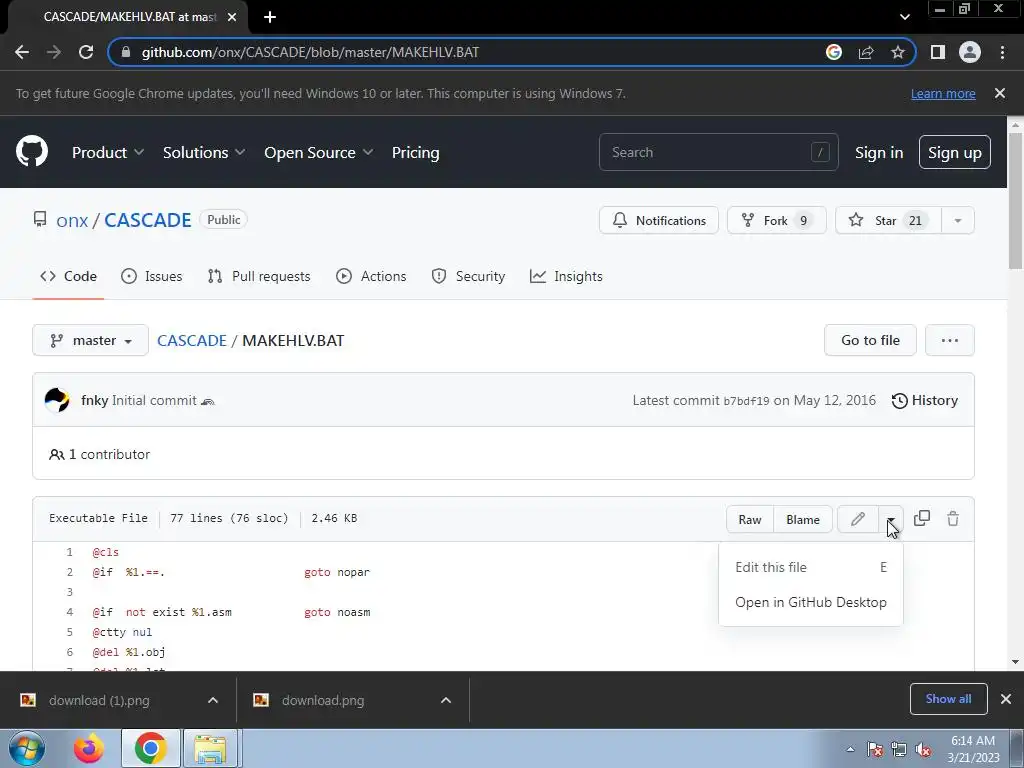Click Show all downloads
The height and width of the screenshot is (768, 1024).
tap(948, 699)
